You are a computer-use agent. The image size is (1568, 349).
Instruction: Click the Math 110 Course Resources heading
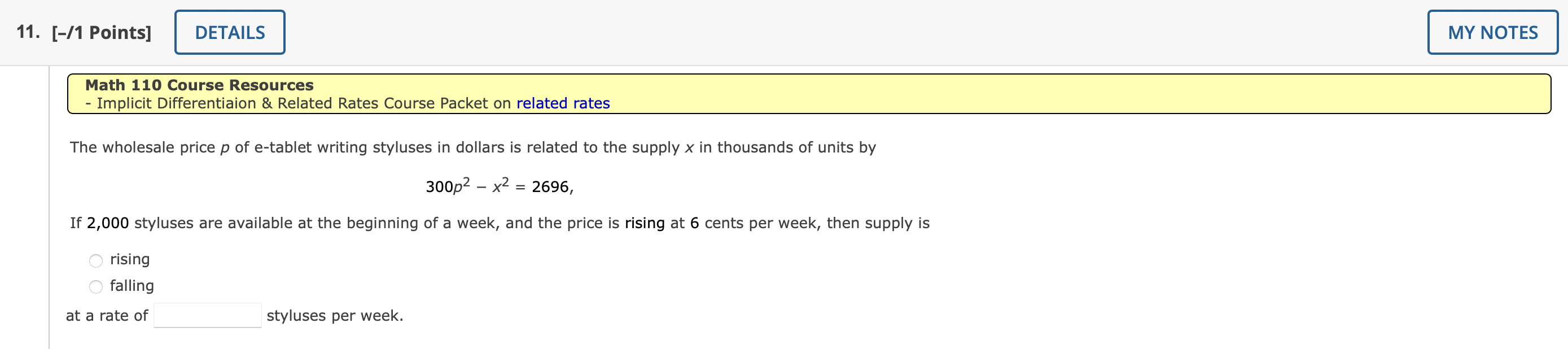199,85
